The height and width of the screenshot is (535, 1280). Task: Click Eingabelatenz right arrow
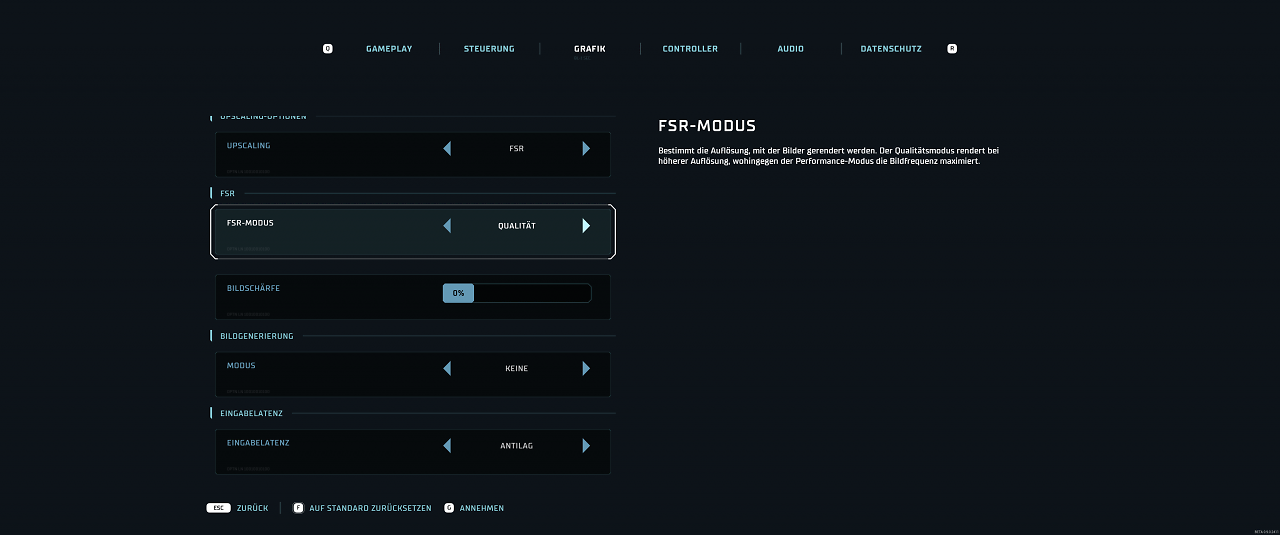click(586, 445)
